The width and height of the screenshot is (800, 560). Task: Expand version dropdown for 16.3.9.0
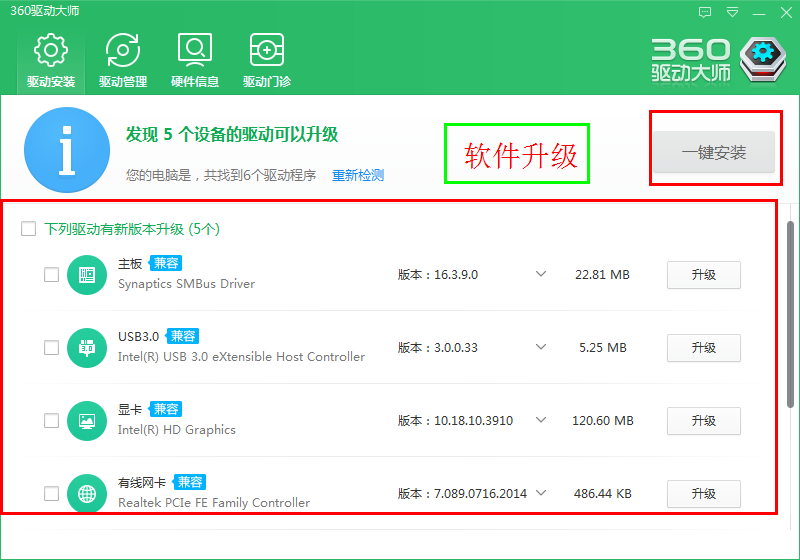[541, 274]
